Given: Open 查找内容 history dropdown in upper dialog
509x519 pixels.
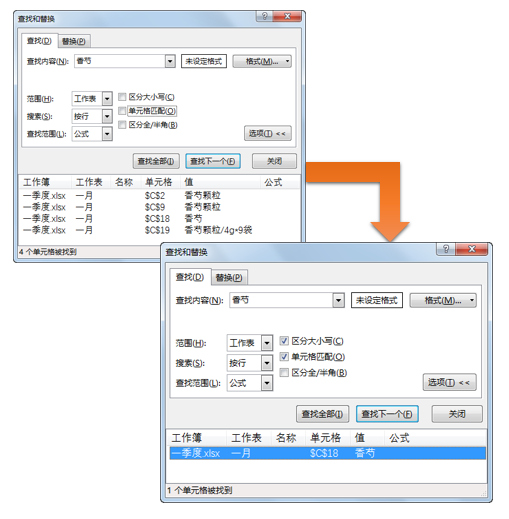Looking at the screenshot, I should click(x=170, y=61).
